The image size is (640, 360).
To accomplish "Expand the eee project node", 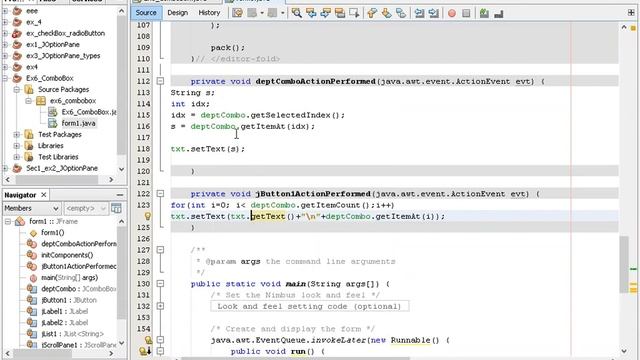I will [x=5, y=11].
